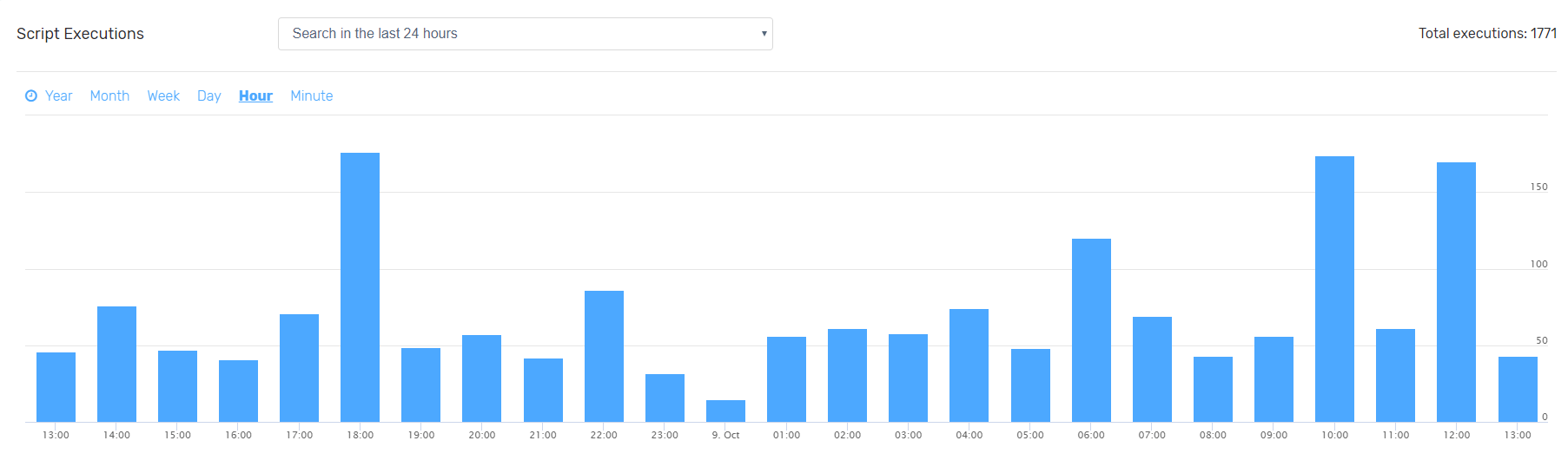Select the 14:00 bar
This screenshot has height=467, width=1568.
pos(116,364)
